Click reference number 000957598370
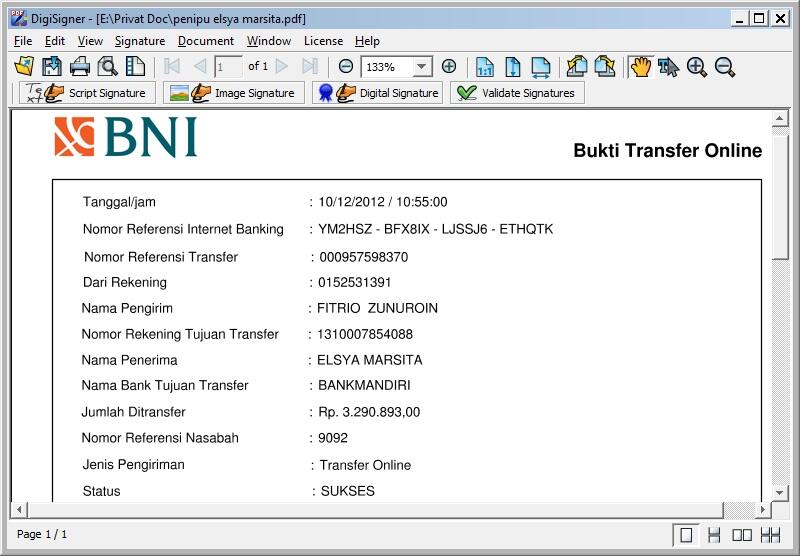The image size is (800, 556). click(364, 257)
